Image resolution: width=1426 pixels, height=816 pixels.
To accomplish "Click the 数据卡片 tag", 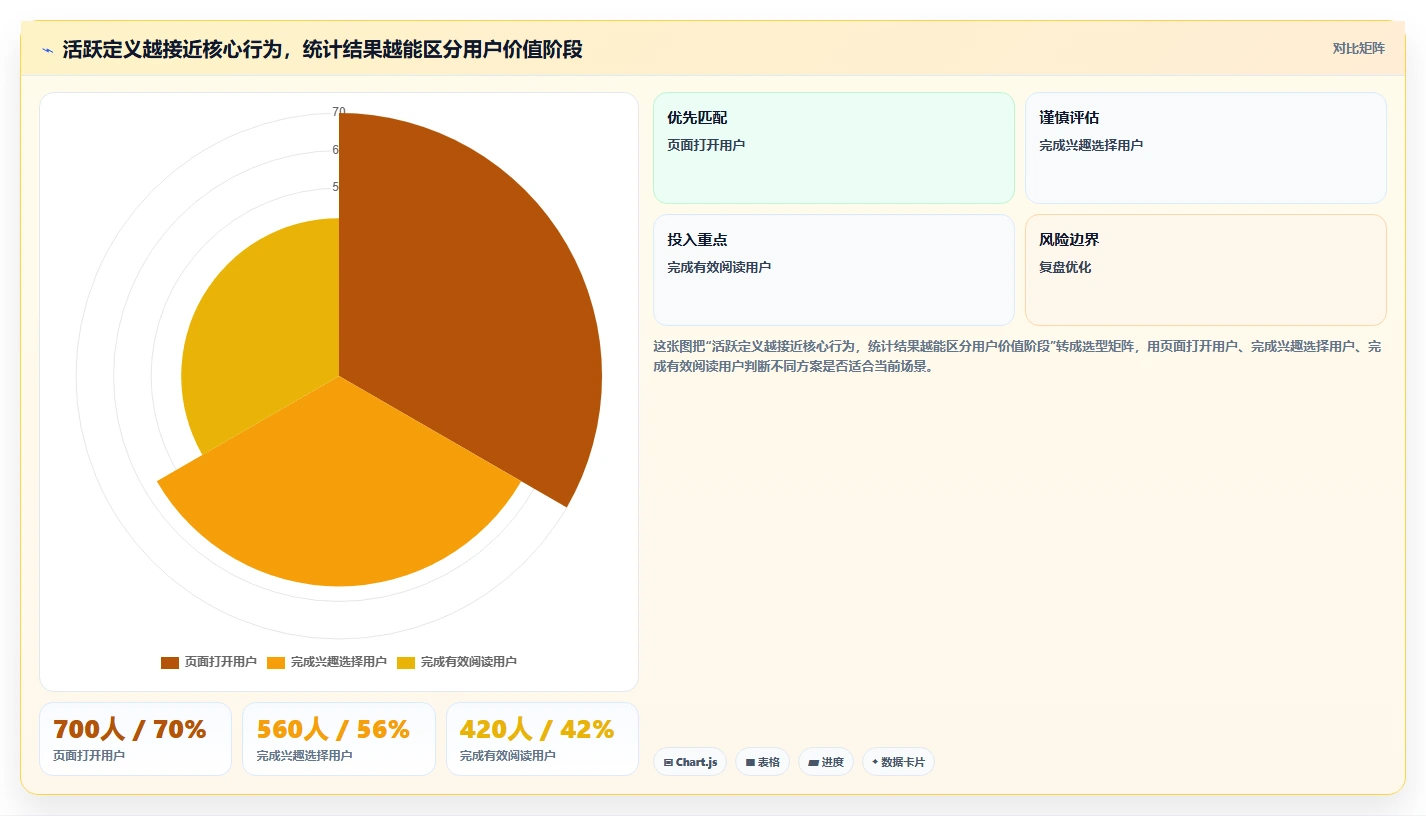I will 898,762.
